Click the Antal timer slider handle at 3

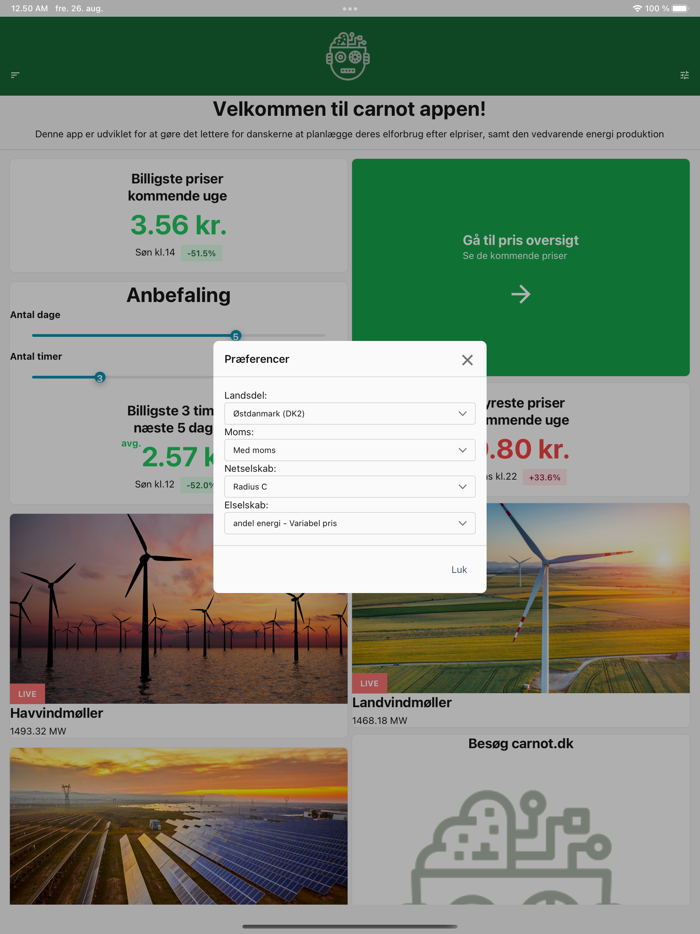coord(100,378)
